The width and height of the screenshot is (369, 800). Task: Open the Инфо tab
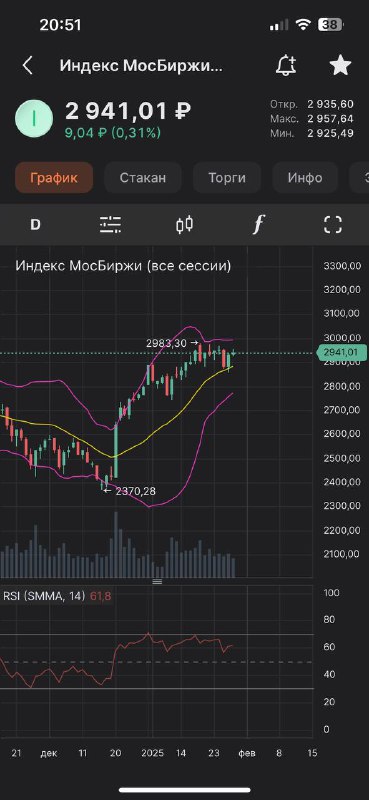tap(305, 178)
